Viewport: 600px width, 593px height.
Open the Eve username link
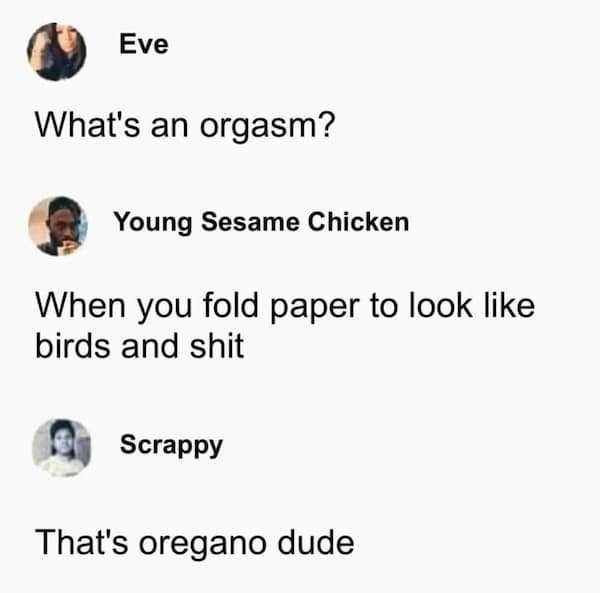pos(144,44)
